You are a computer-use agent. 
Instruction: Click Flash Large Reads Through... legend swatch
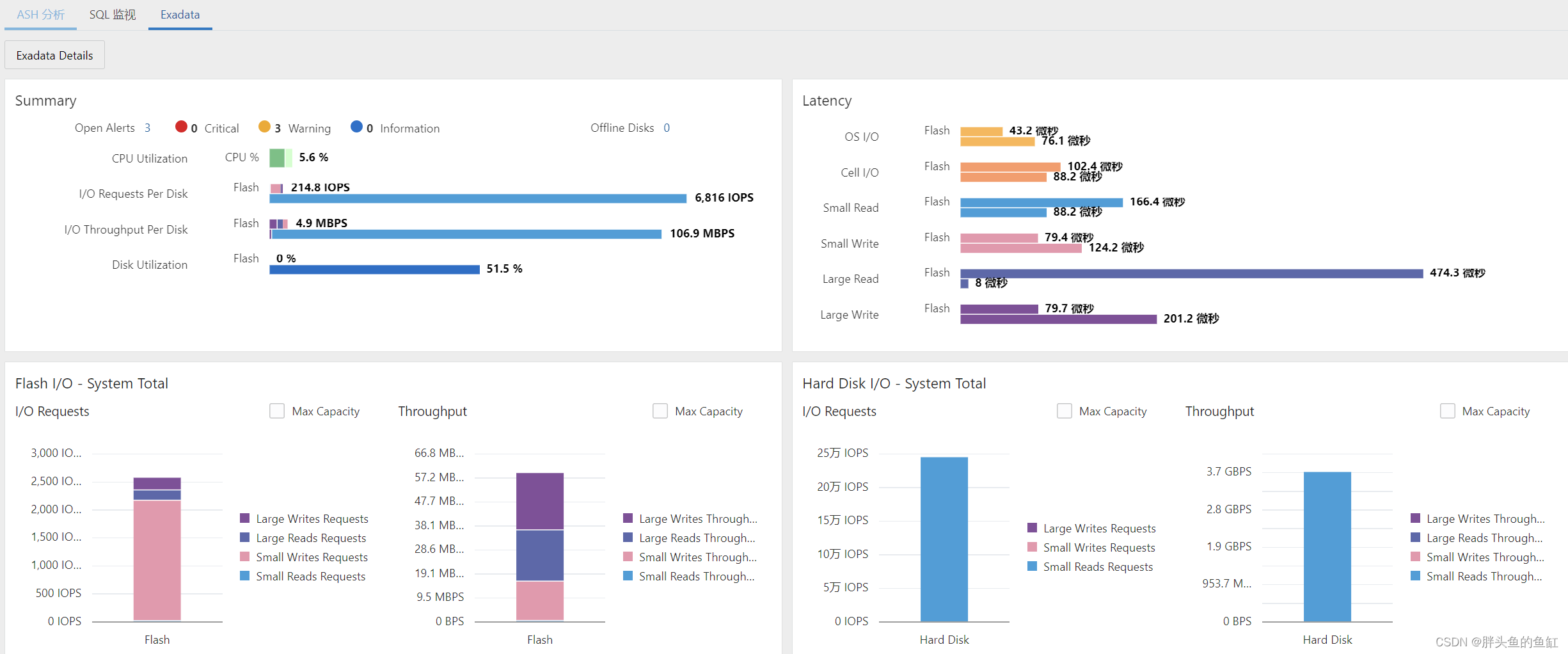pyautogui.click(x=628, y=538)
